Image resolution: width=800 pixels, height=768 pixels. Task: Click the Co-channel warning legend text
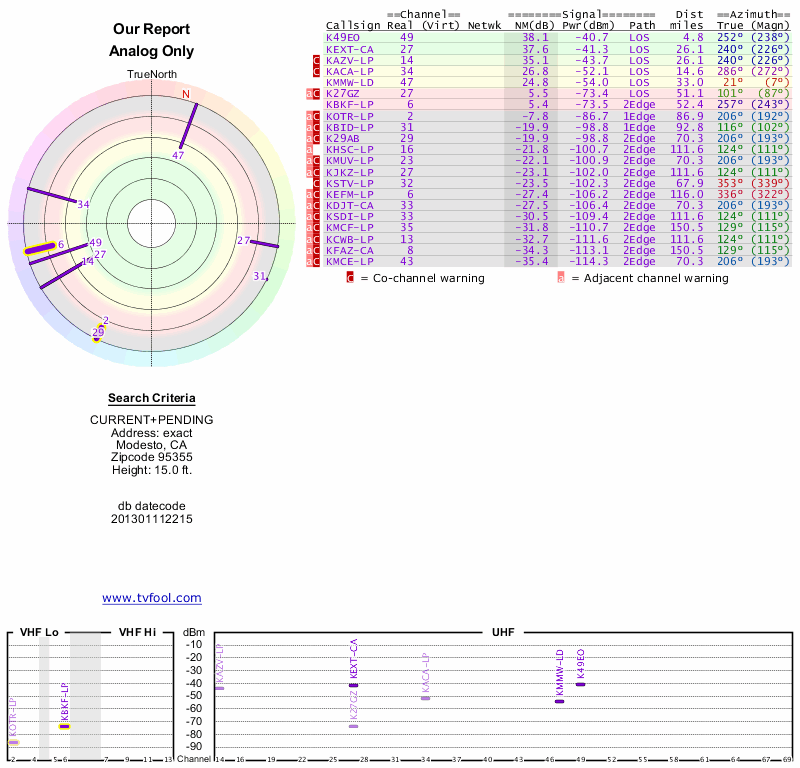point(429,278)
